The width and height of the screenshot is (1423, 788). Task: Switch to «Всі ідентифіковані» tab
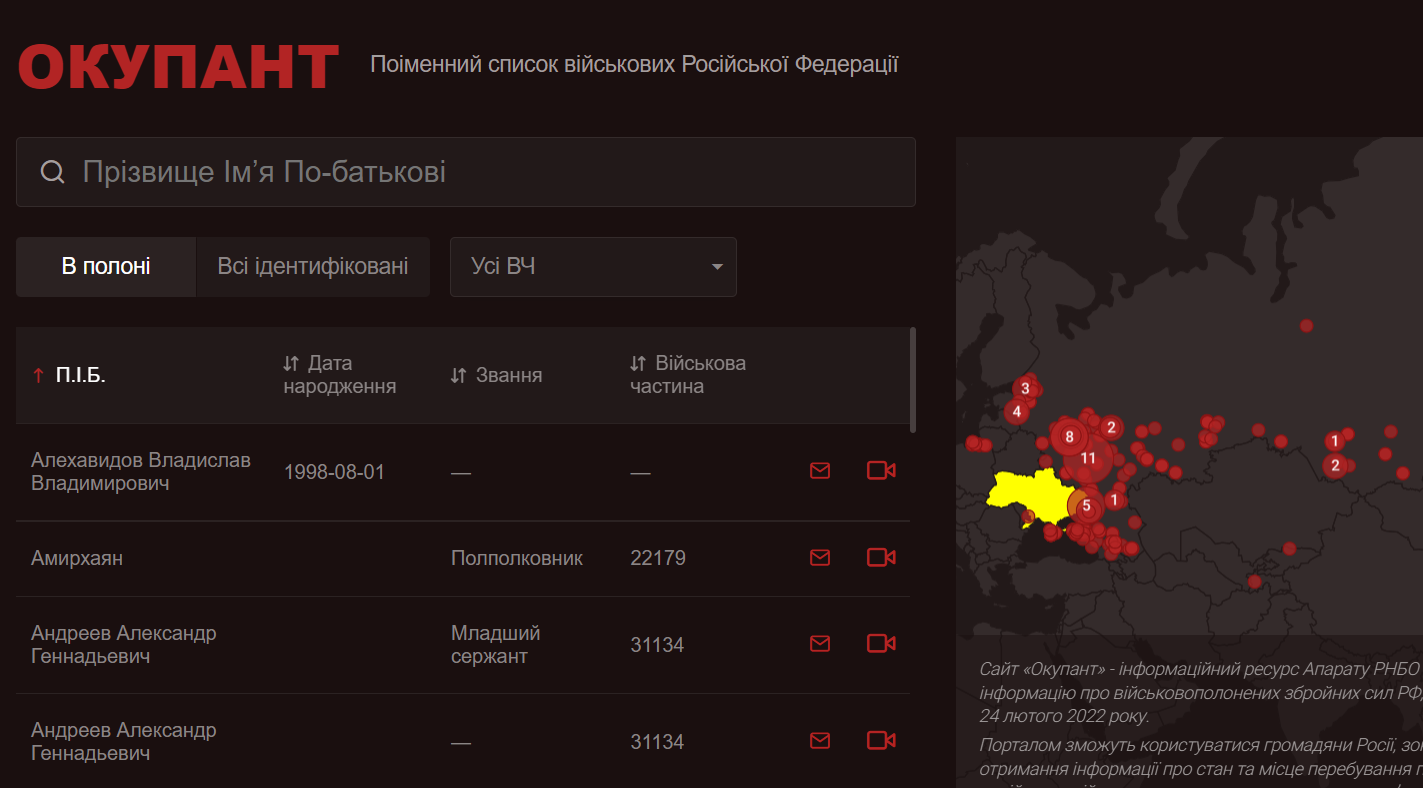click(x=313, y=267)
